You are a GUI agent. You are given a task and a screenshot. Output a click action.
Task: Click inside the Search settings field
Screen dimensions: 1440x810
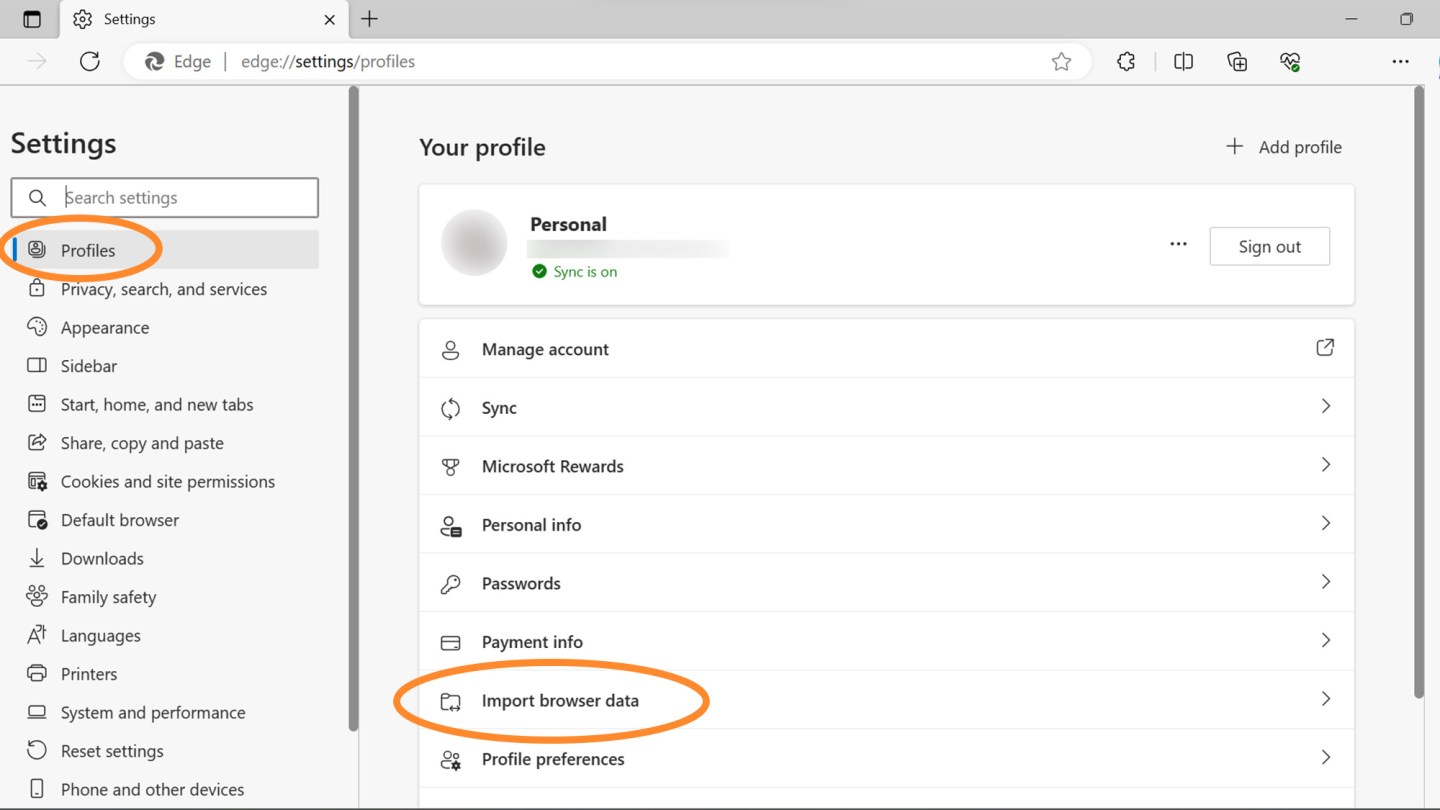tap(180, 197)
